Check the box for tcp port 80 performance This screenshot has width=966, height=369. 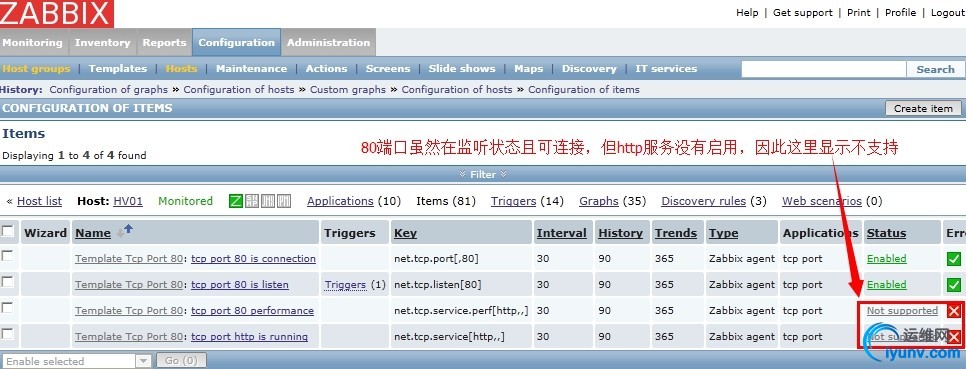pos(7,307)
